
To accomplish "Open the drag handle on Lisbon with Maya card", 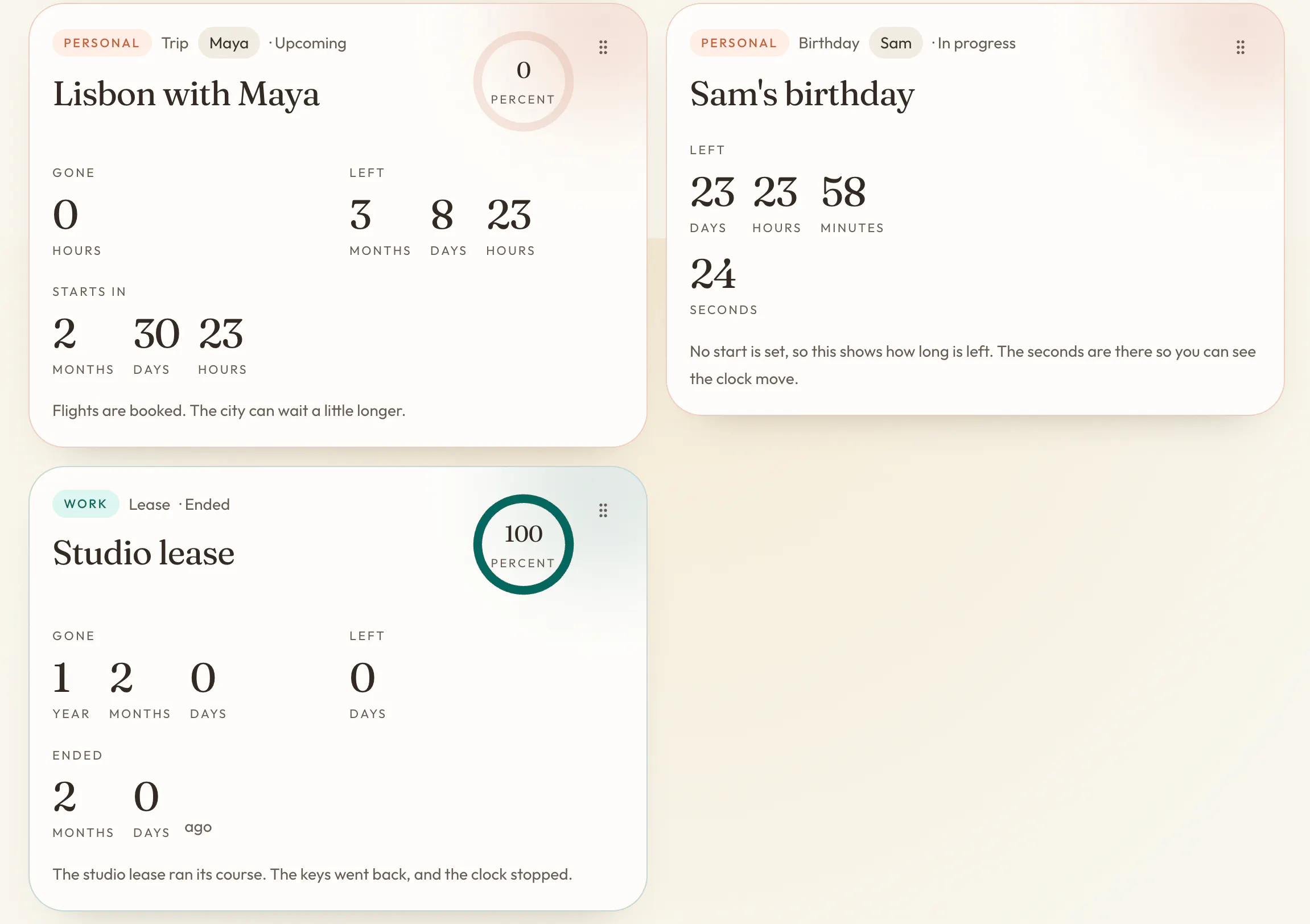I will click(x=603, y=47).
